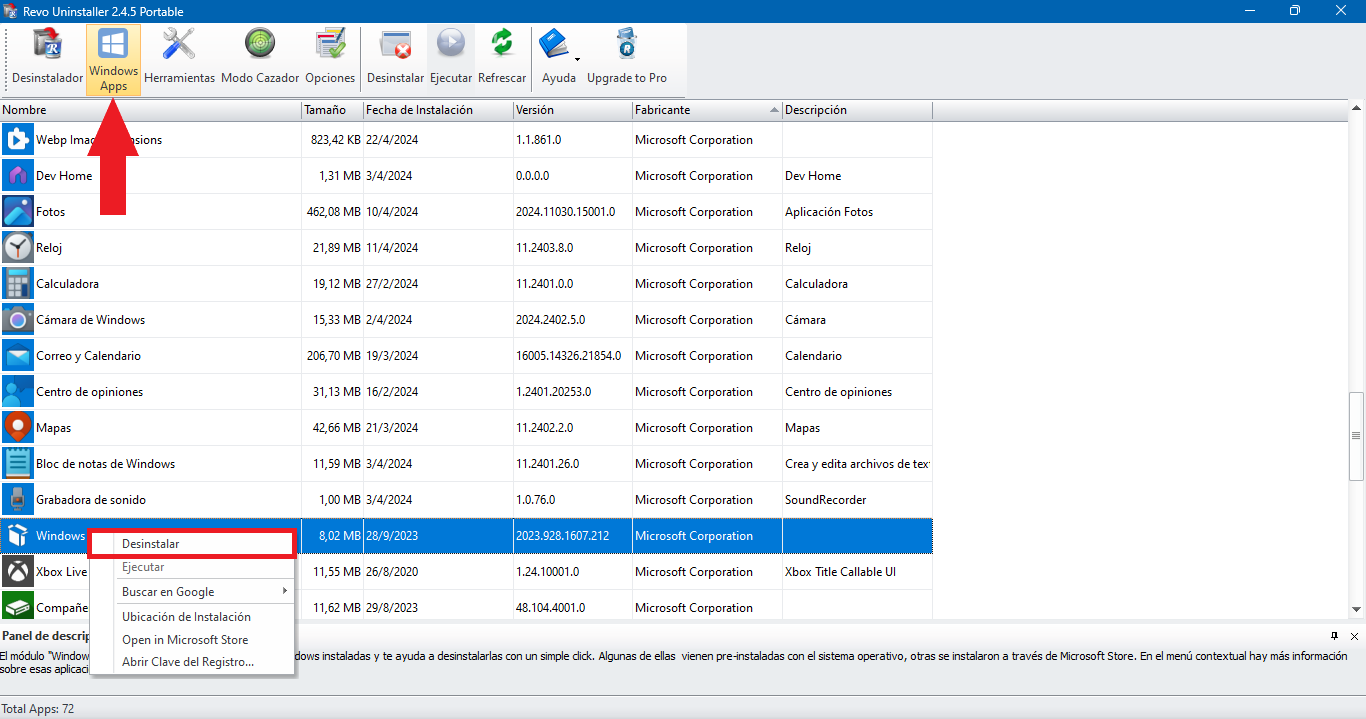Click the date 21/3/2024 for Mapas
The width and height of the screenshot is (1366, 719).
click(x=392, y=428)
